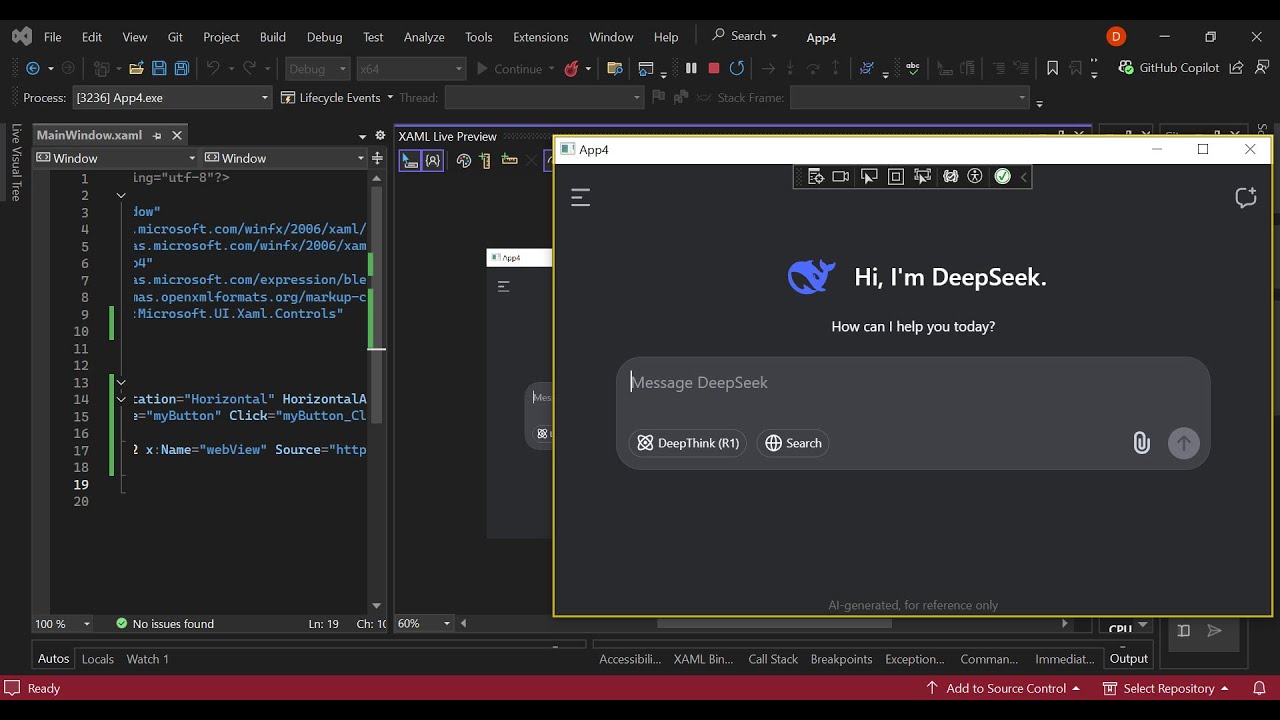Start a new chat in DeepSeek
This screenshot has width=1280, height=720.
tap(1246, 198)
